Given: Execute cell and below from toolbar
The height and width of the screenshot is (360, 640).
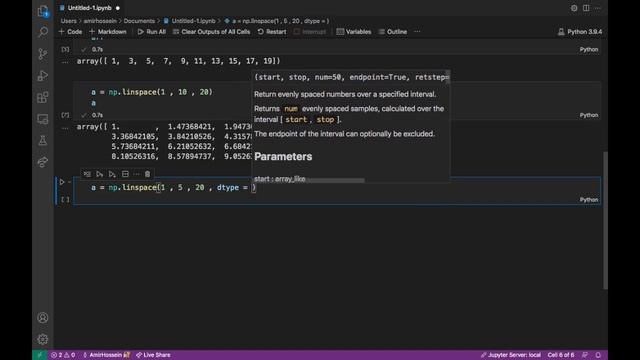Looking at the screenshot, I should coord(112,174).
